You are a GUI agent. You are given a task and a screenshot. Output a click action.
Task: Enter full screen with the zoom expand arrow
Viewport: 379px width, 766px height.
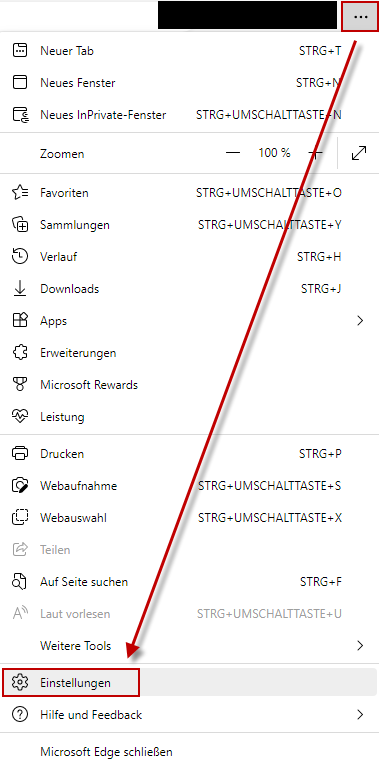click(359, 153)
